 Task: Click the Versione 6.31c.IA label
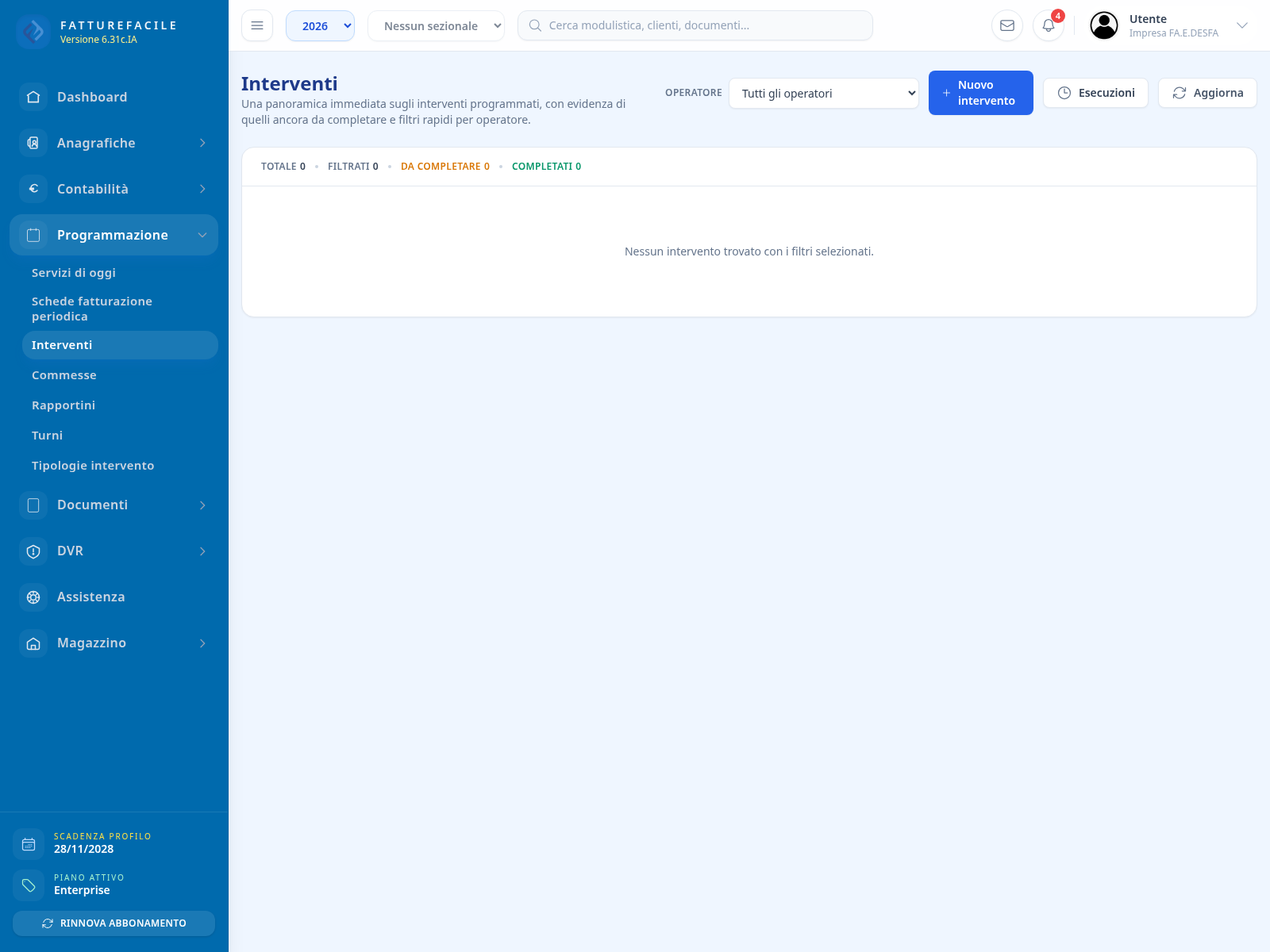tap(98, 40)
